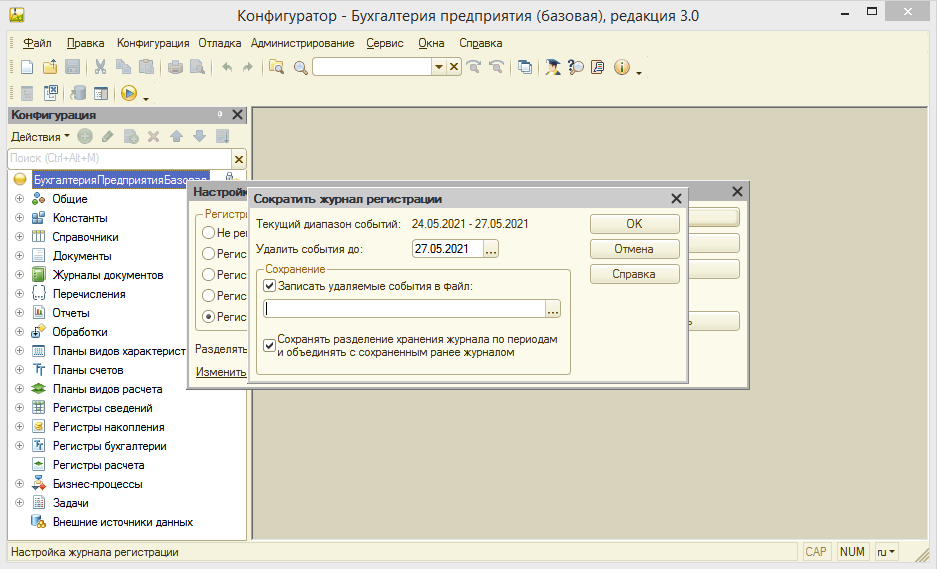Open the Конфигурация menu
The width and height of the screenshot is (937, 569).
153,43
